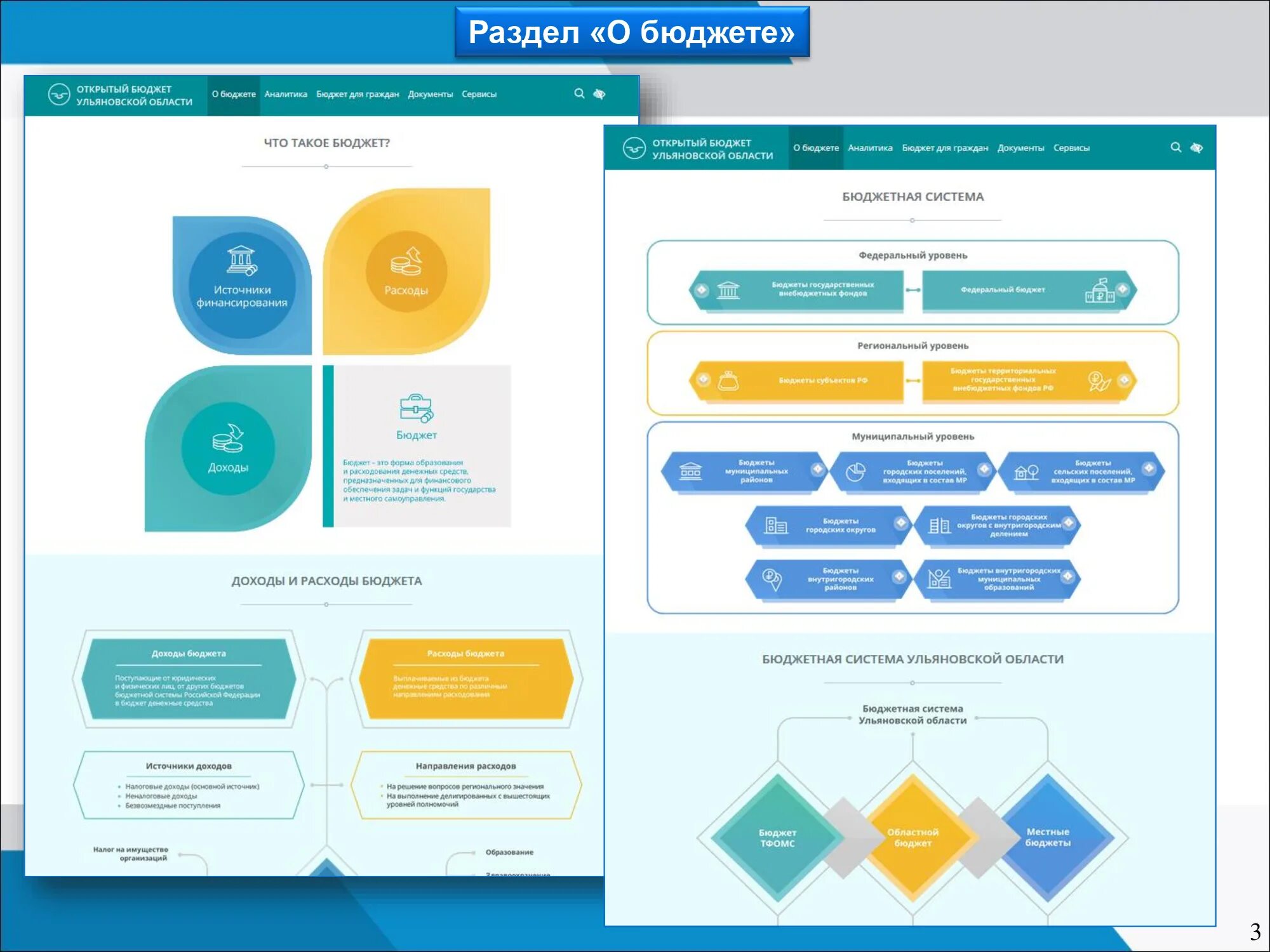1270x952 pixels.
Task: Click the 'Направления расходов' outlined block
Action: [x=465, y=785]
